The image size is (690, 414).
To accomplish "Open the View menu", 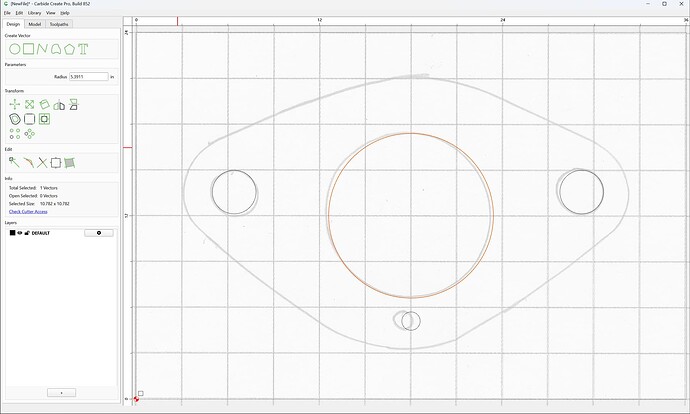I will pyautogui.click(x=51, y=13).
